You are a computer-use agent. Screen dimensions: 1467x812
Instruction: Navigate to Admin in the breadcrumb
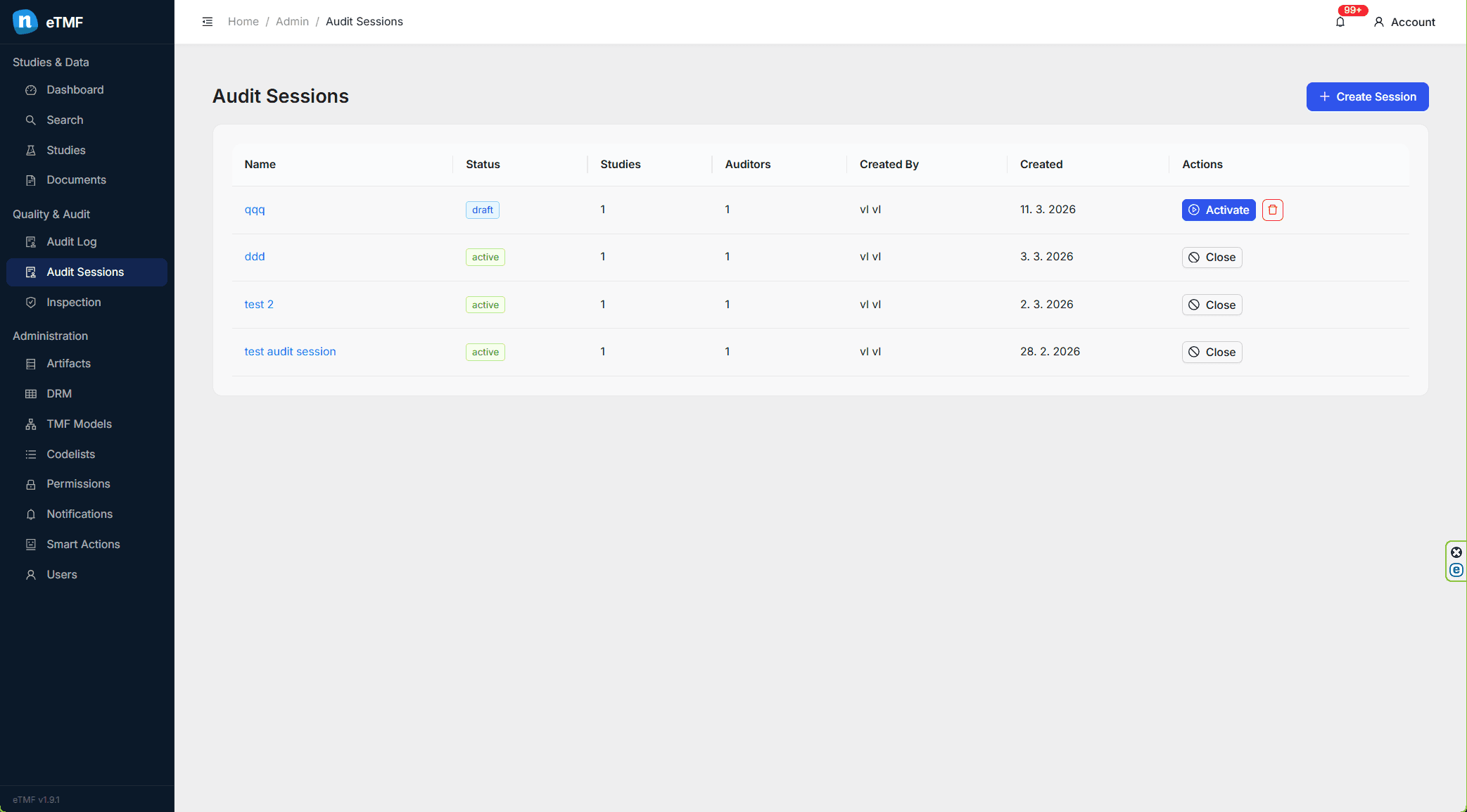pyautogui.click(x=292, y=22)
